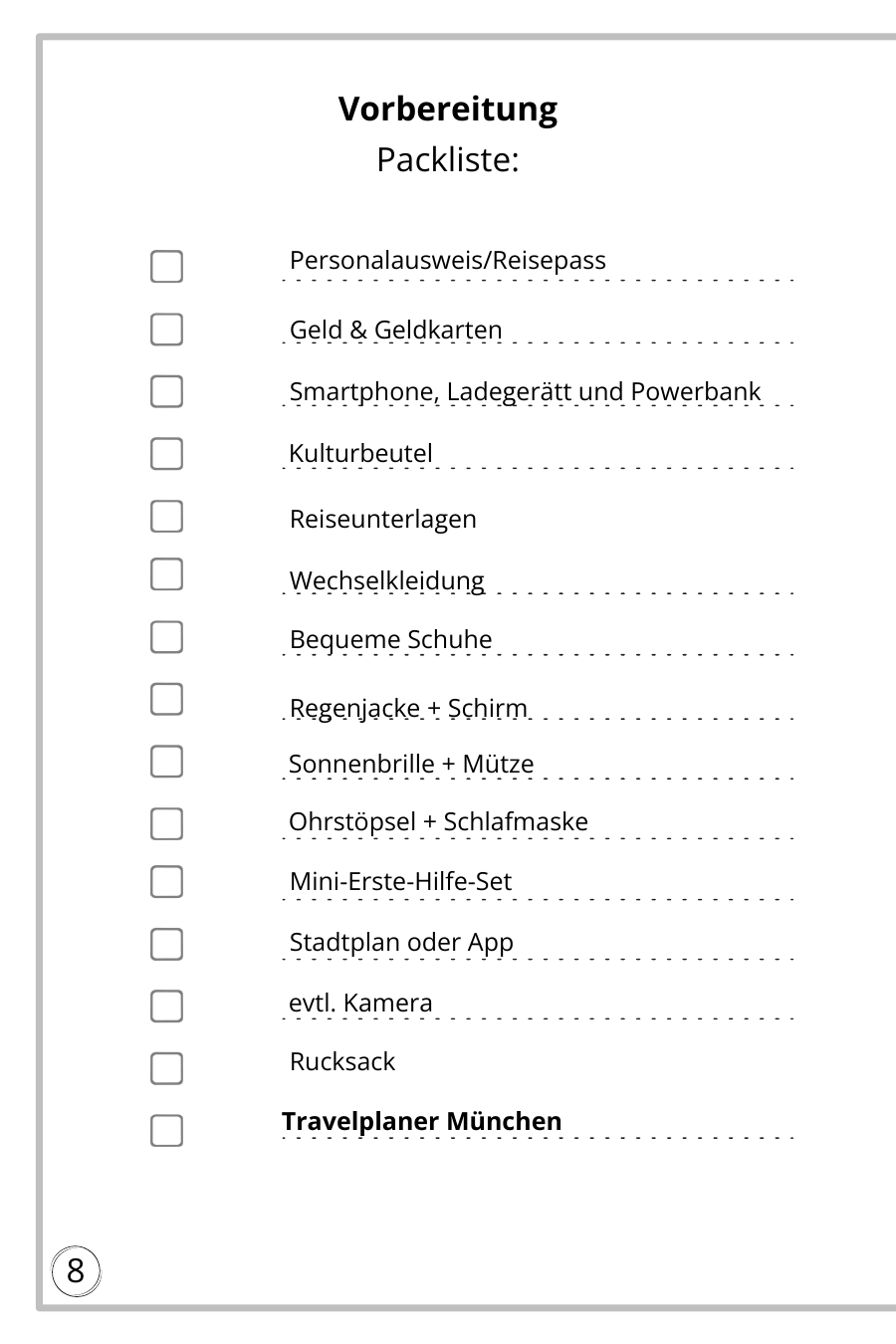
Task: Mark the Kulturbeutel checkbox
Action: click(166, 453)
